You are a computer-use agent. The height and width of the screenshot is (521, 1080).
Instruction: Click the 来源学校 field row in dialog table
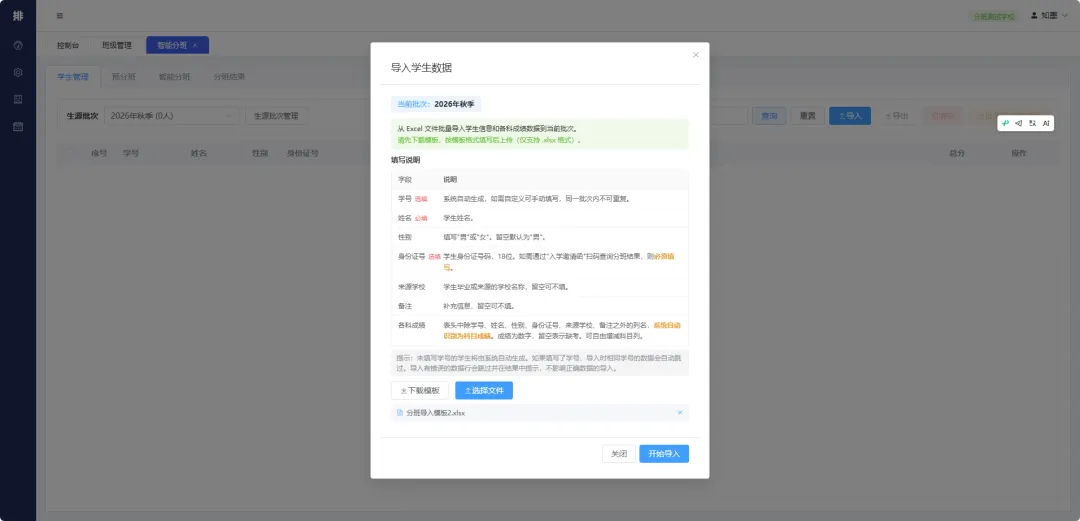point(539,287)
